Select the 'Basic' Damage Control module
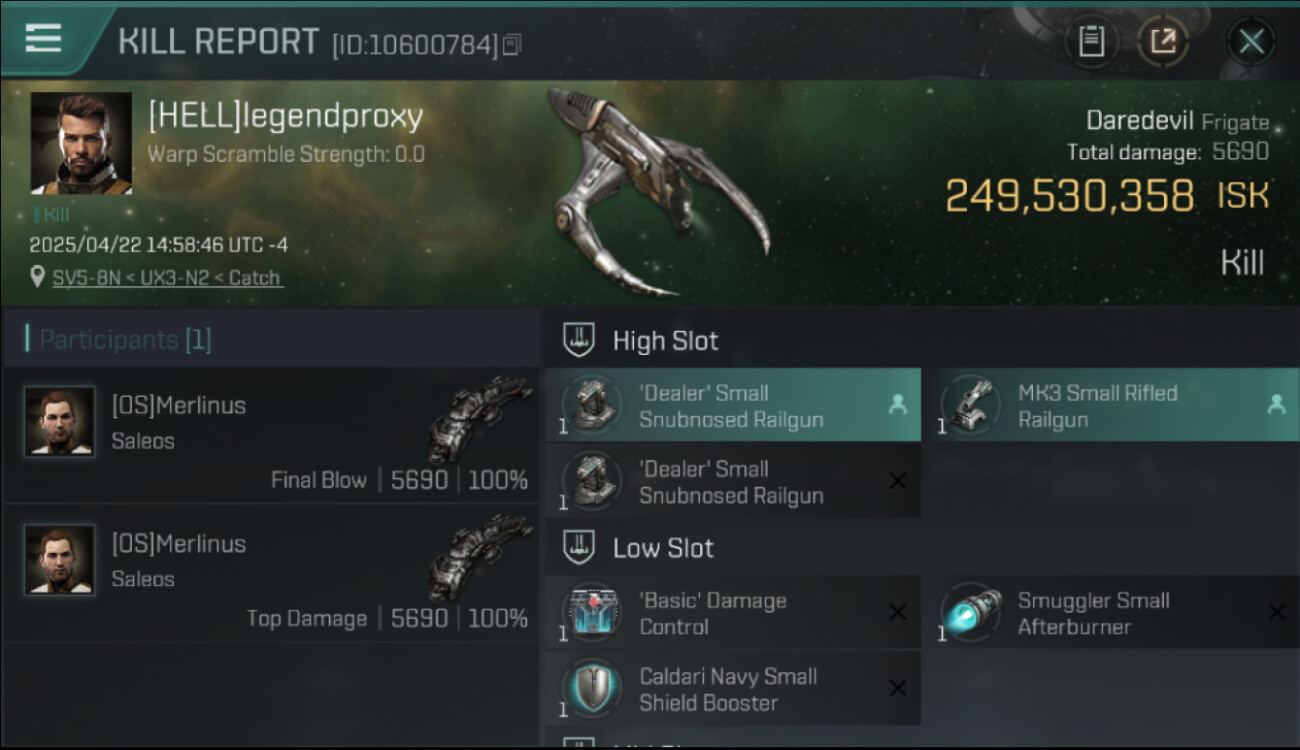Image resolution: width=1300 pixels, height=750 pixels. pyautogui.click(x=733, y=613)
